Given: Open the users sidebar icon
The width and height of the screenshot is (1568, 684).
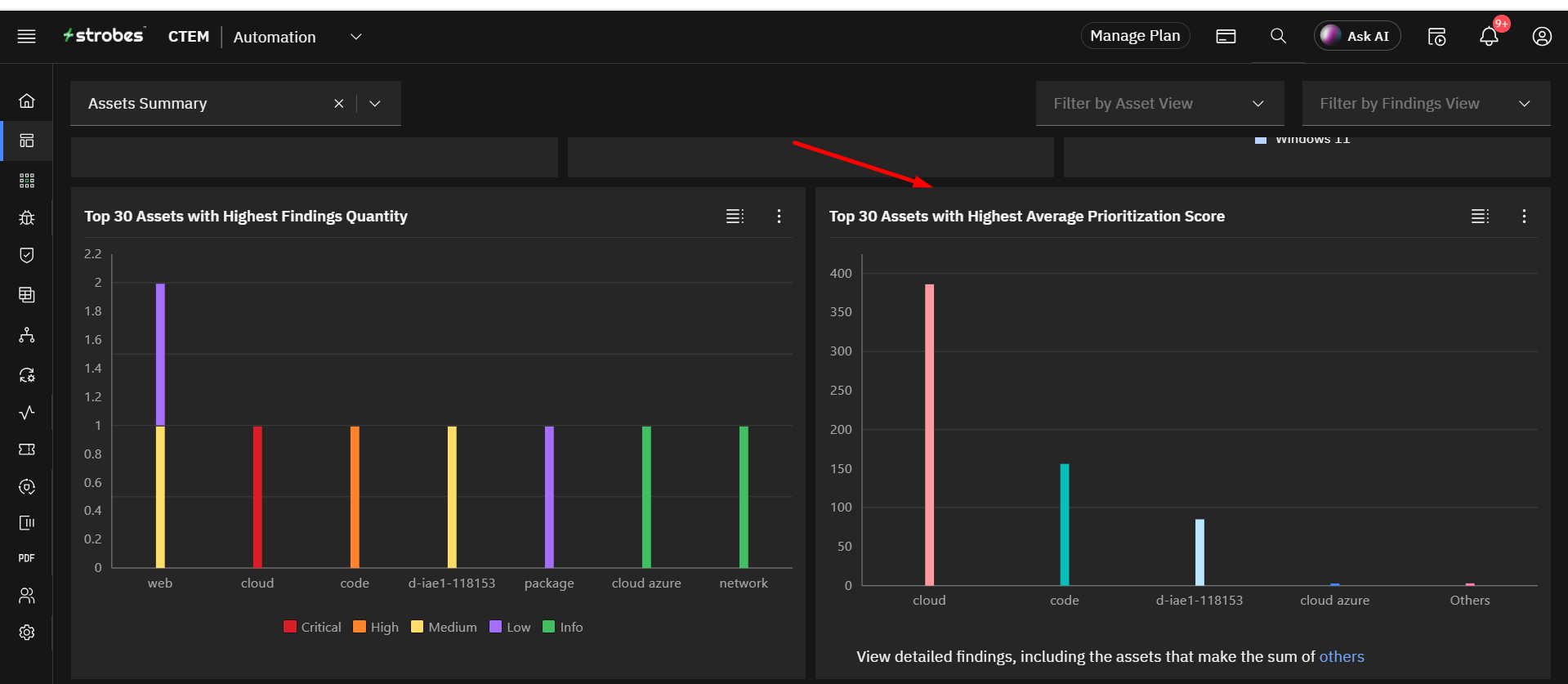Looking at the screenshot, I should pyautogui.click(x=27, y=596).
